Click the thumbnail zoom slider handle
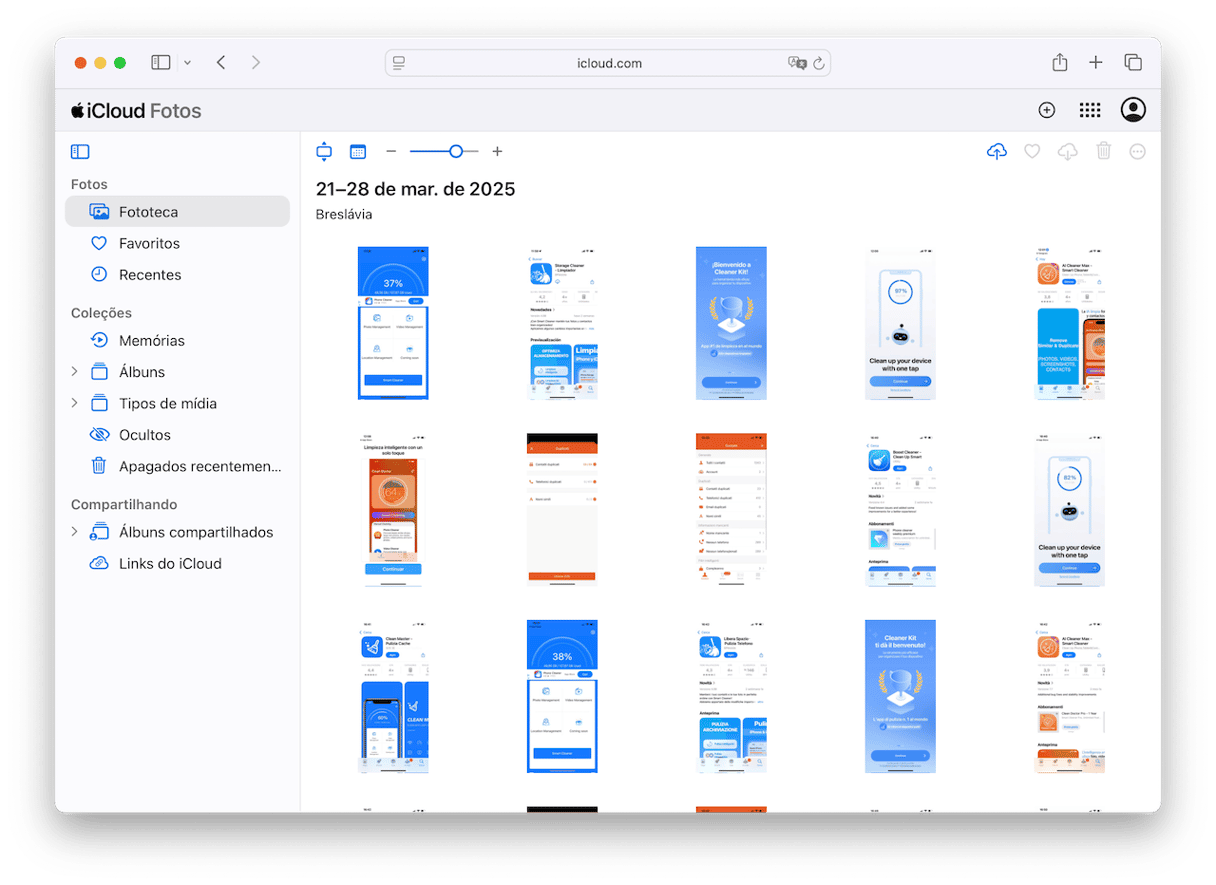Screen dimensions: 1216x885 456,152
